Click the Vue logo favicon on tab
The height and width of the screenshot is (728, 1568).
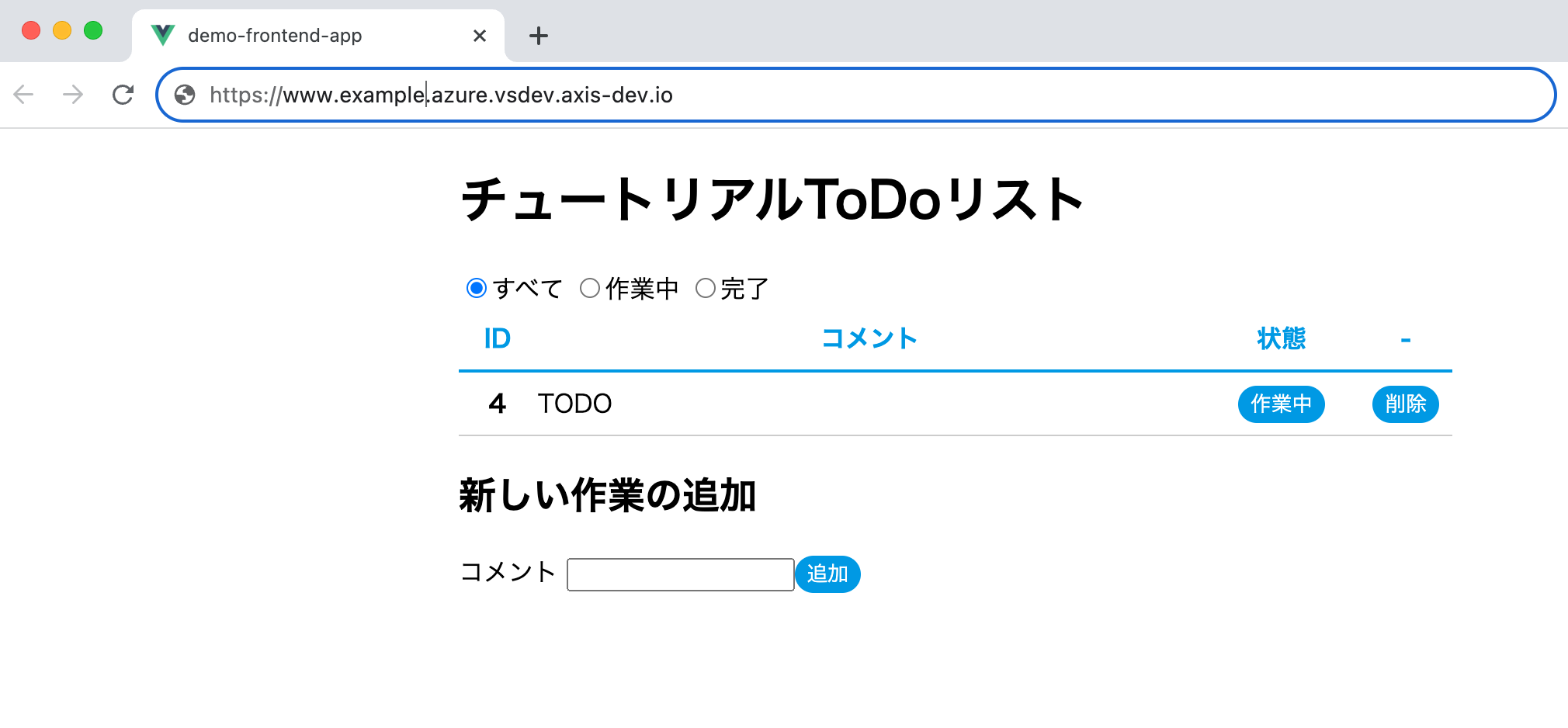163,35
